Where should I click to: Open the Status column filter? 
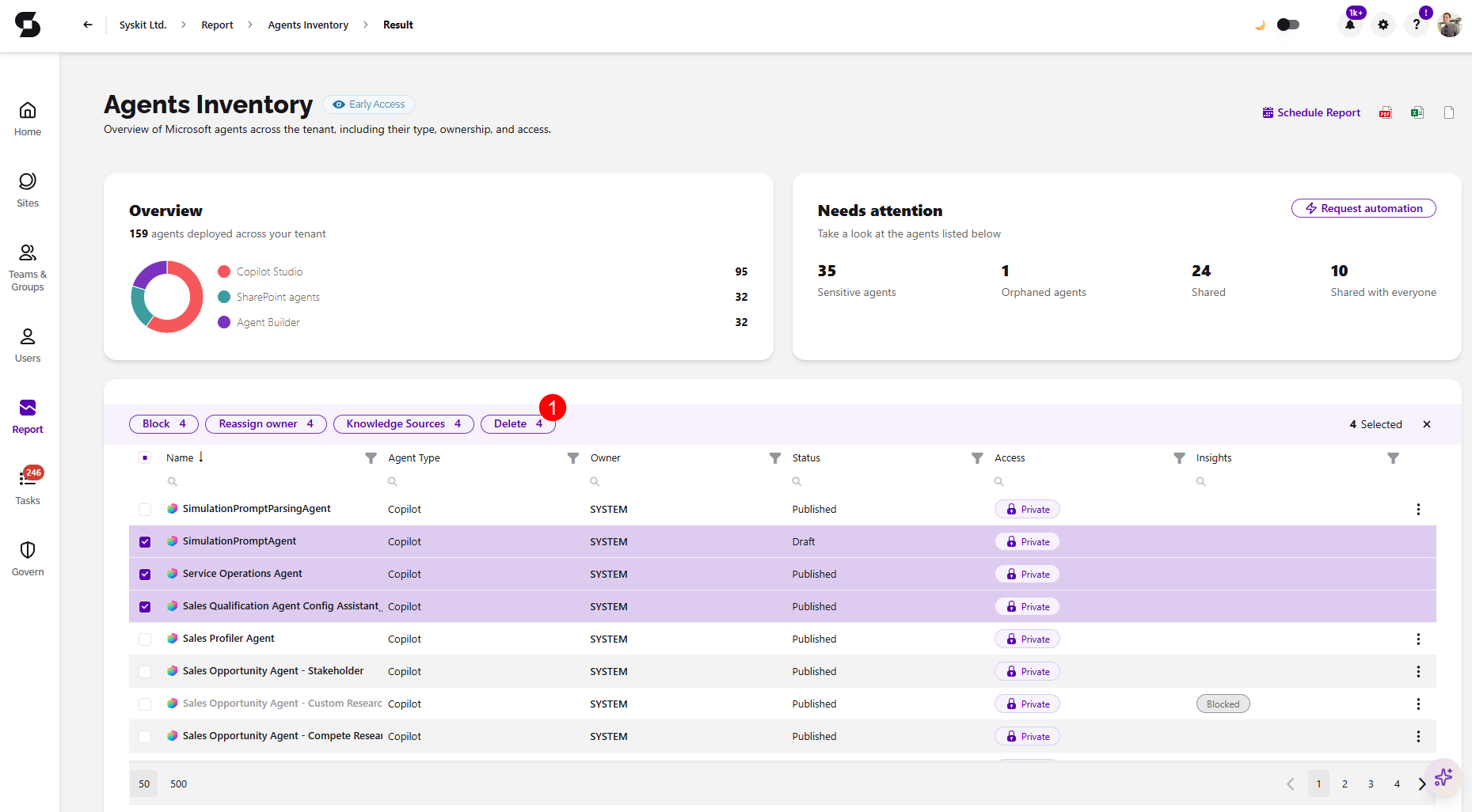click(x=977, y=458)
